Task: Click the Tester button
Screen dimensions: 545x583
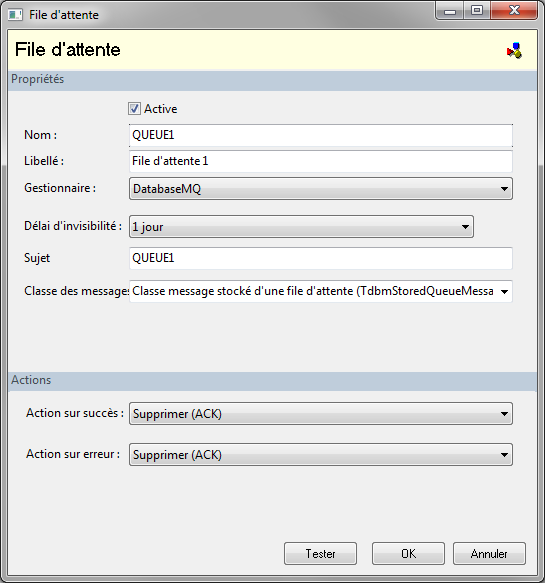Action: 320,554
